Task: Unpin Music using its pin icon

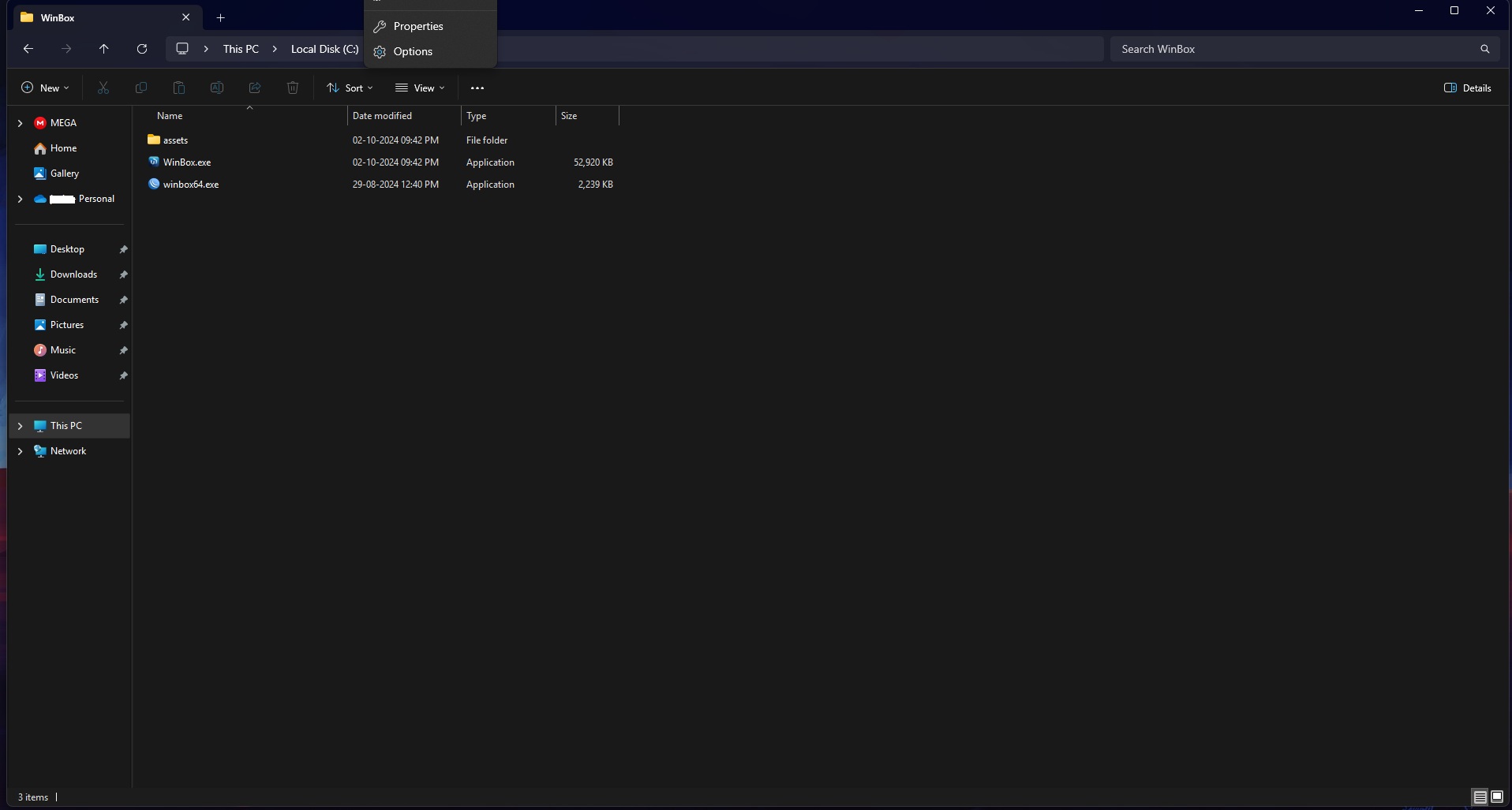Action: click(x=124, y=350)
